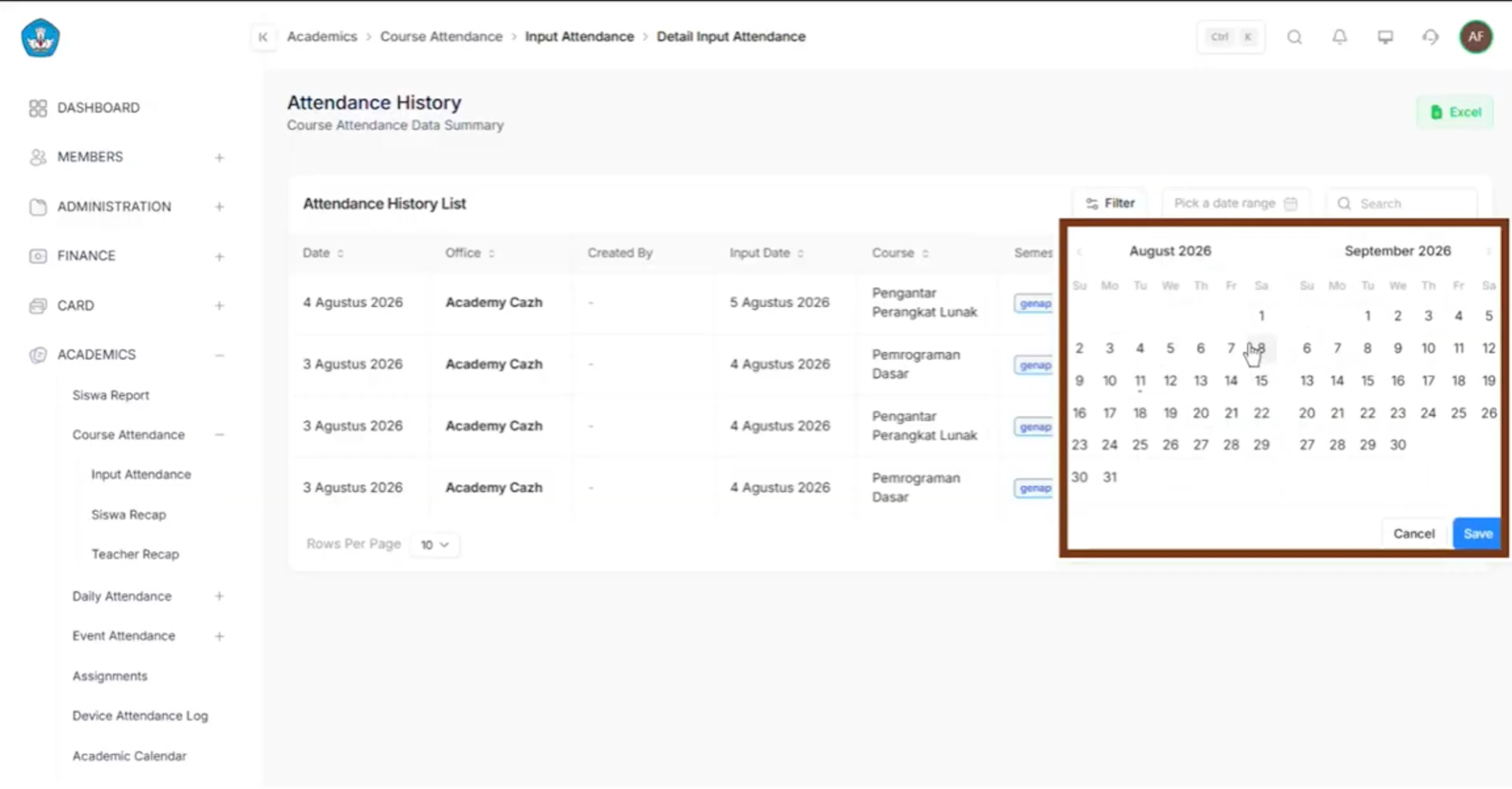The height and width of the screenshot is (789, 1512).
Task: Open the Dashboard menu item
Action: pos(98,108)
